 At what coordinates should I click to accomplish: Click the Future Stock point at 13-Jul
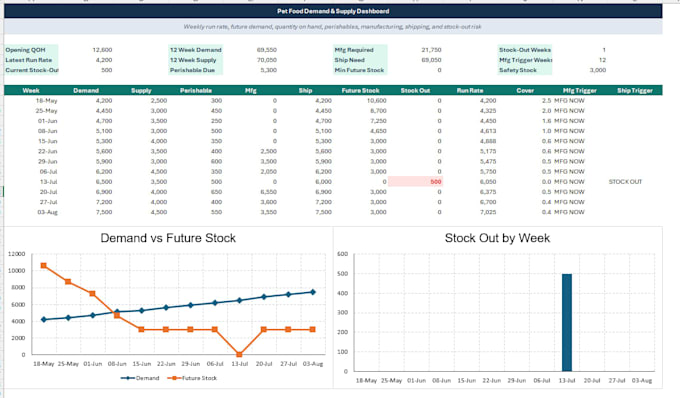tap(239, 354)
